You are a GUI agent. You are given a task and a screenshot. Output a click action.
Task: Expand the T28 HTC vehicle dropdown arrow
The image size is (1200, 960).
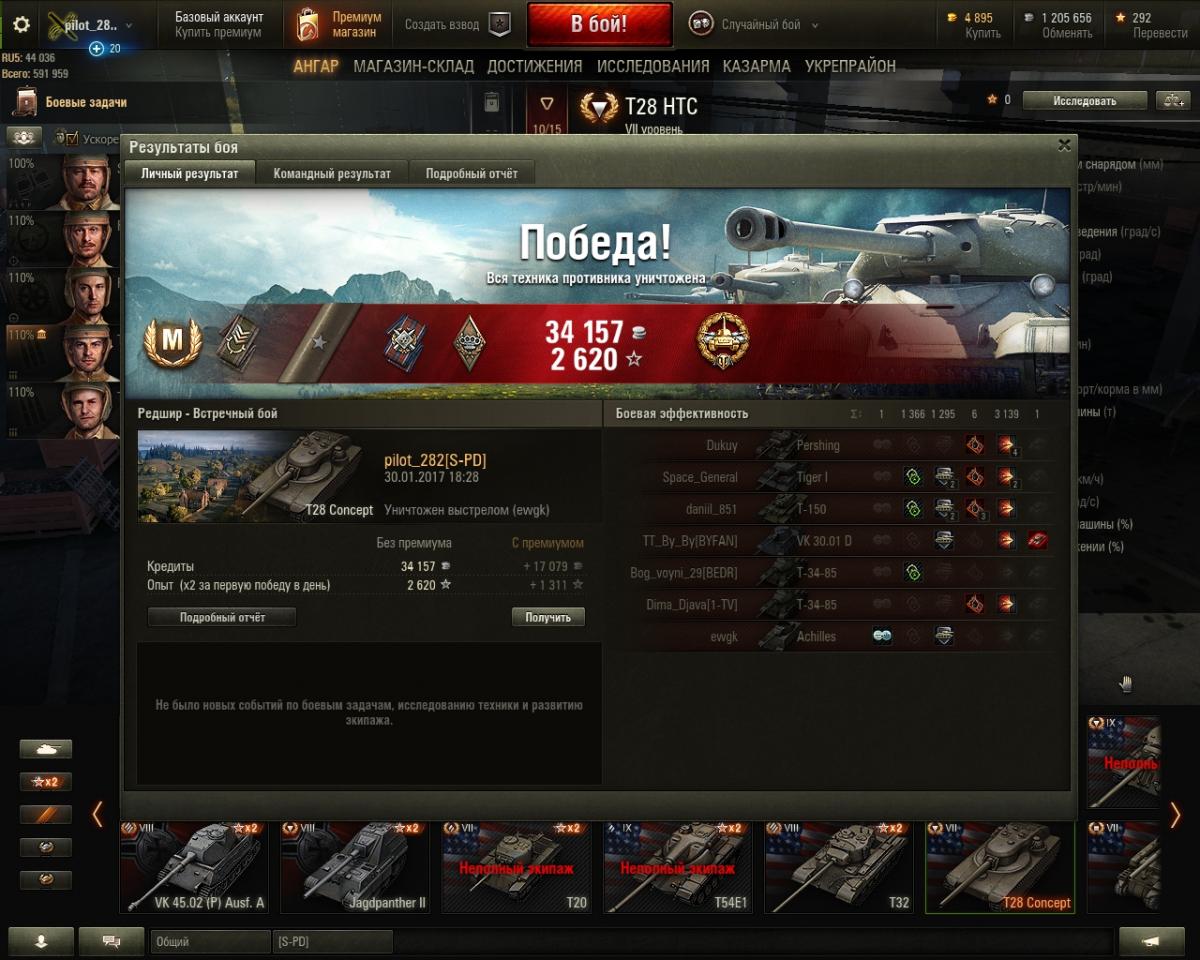click(547, 104)
